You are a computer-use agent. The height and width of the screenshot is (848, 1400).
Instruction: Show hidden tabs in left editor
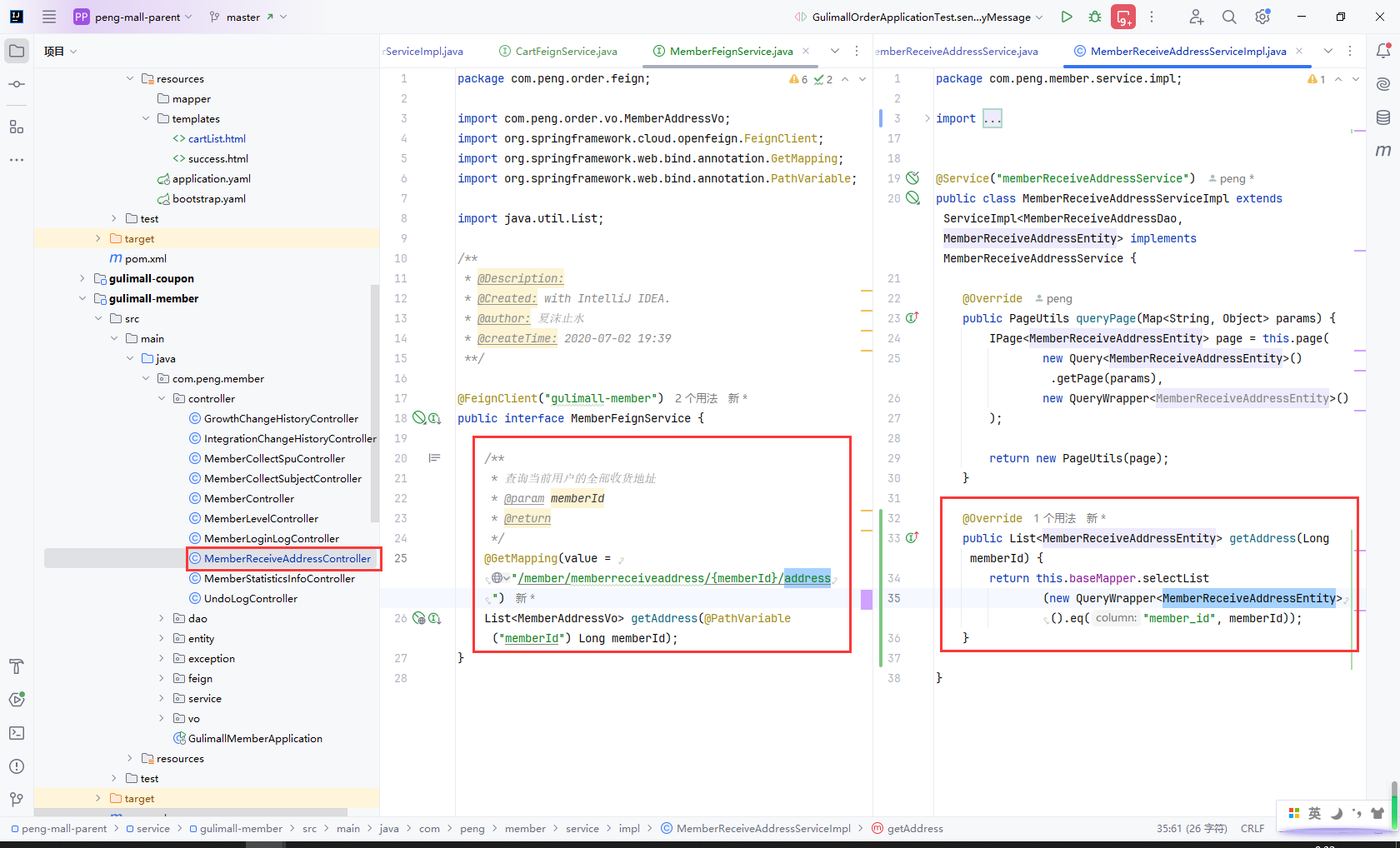[834, 51]
